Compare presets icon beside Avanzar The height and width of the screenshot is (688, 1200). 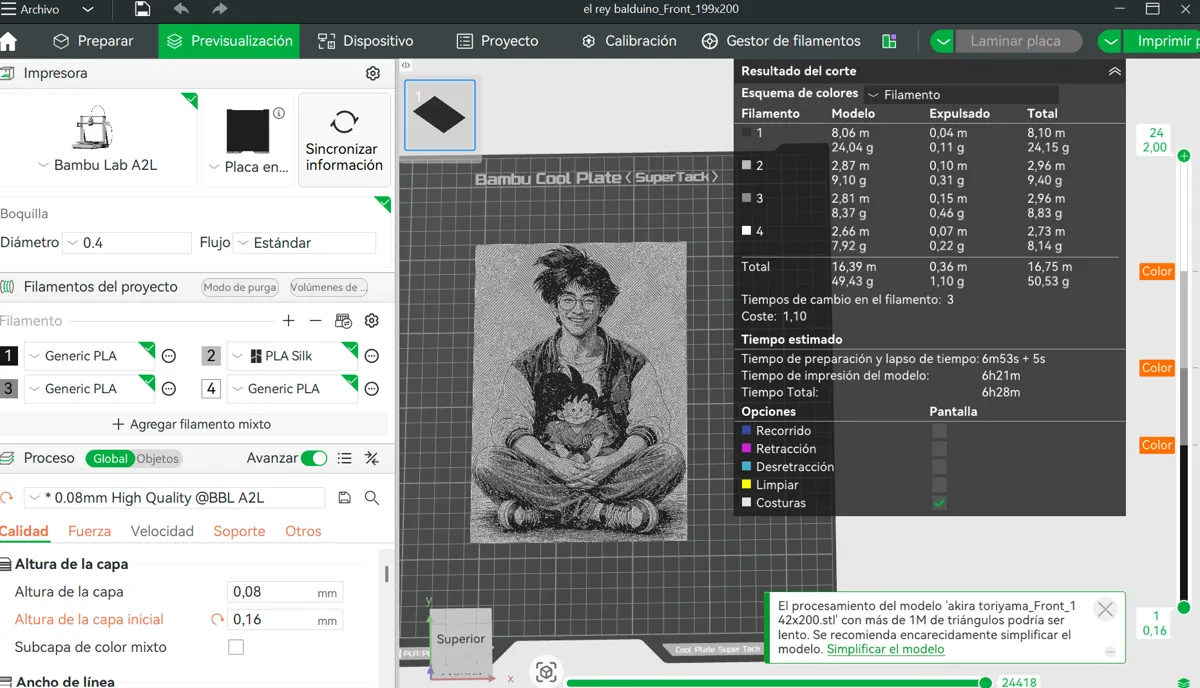click(x=372, y=458)
